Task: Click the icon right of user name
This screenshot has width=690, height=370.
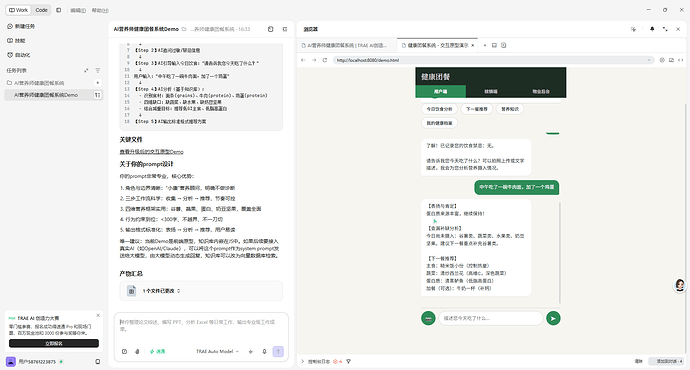Action: [x=98, y=362]
